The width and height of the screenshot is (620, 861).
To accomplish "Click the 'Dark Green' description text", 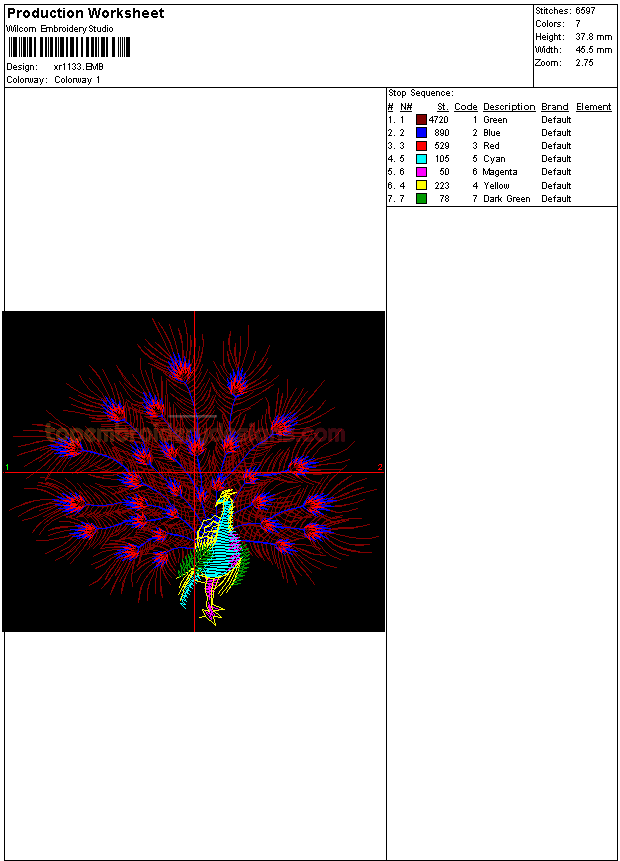I will point(507,199).
